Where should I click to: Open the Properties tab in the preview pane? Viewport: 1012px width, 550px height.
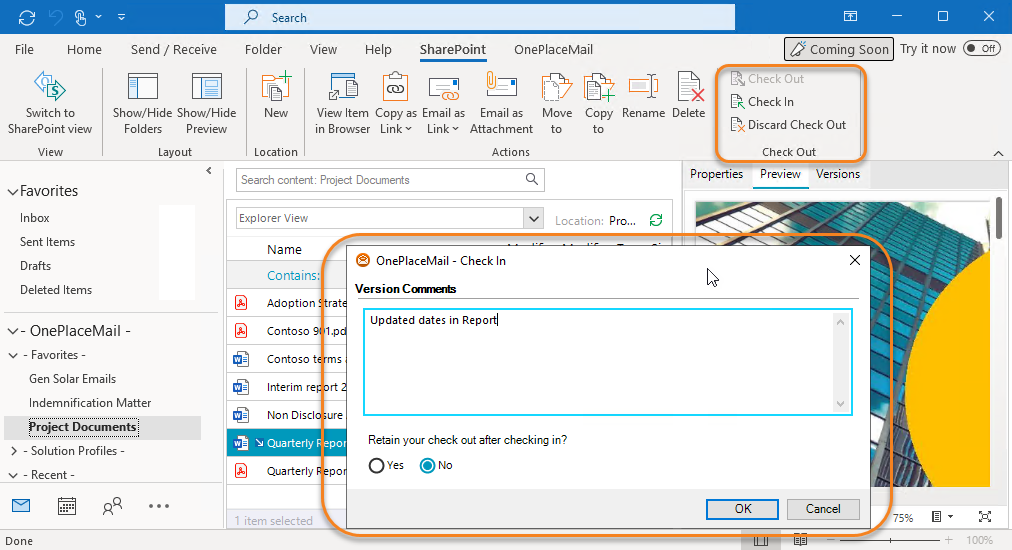[x=716, y=174]
